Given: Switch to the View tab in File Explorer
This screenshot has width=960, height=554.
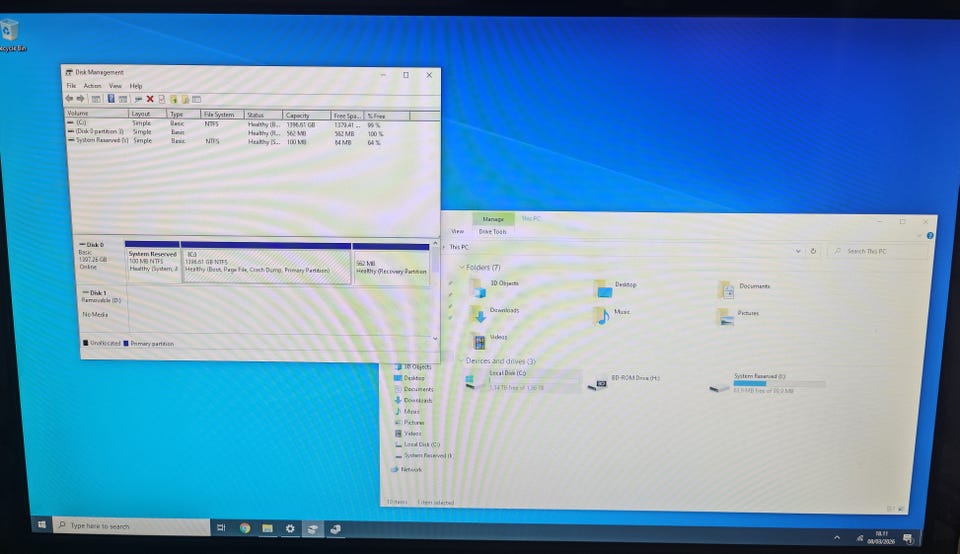Looking at the screenshot, I should click(x=457, y=231).
